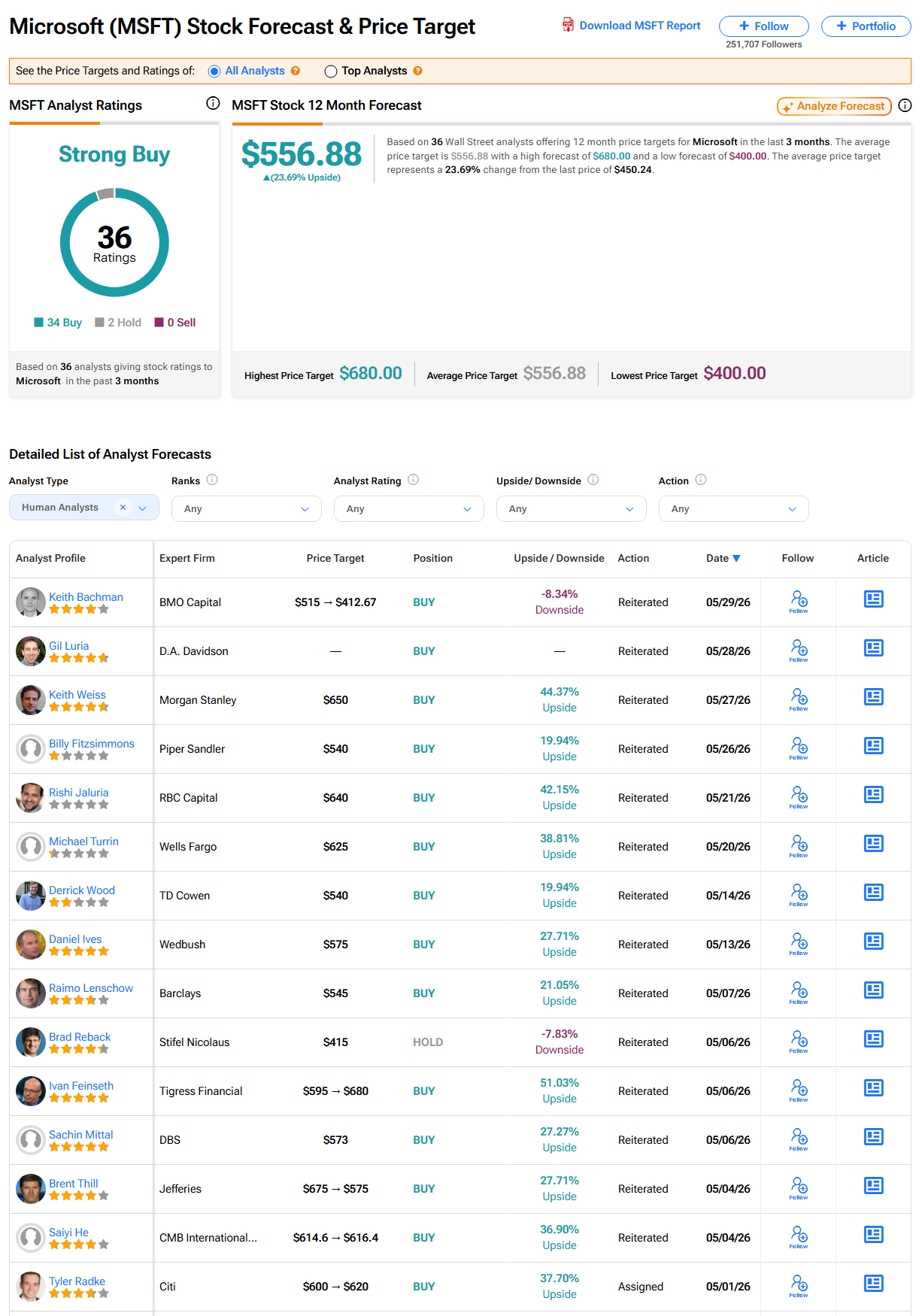The image size is (919, 1316).
Task: Follow analyst Derrick Wood
Action: coord(799,895)
